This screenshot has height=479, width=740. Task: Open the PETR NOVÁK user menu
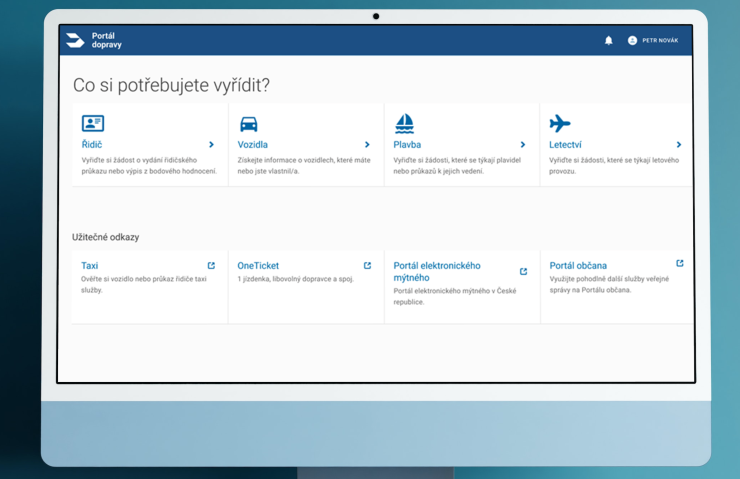[659, 40]
